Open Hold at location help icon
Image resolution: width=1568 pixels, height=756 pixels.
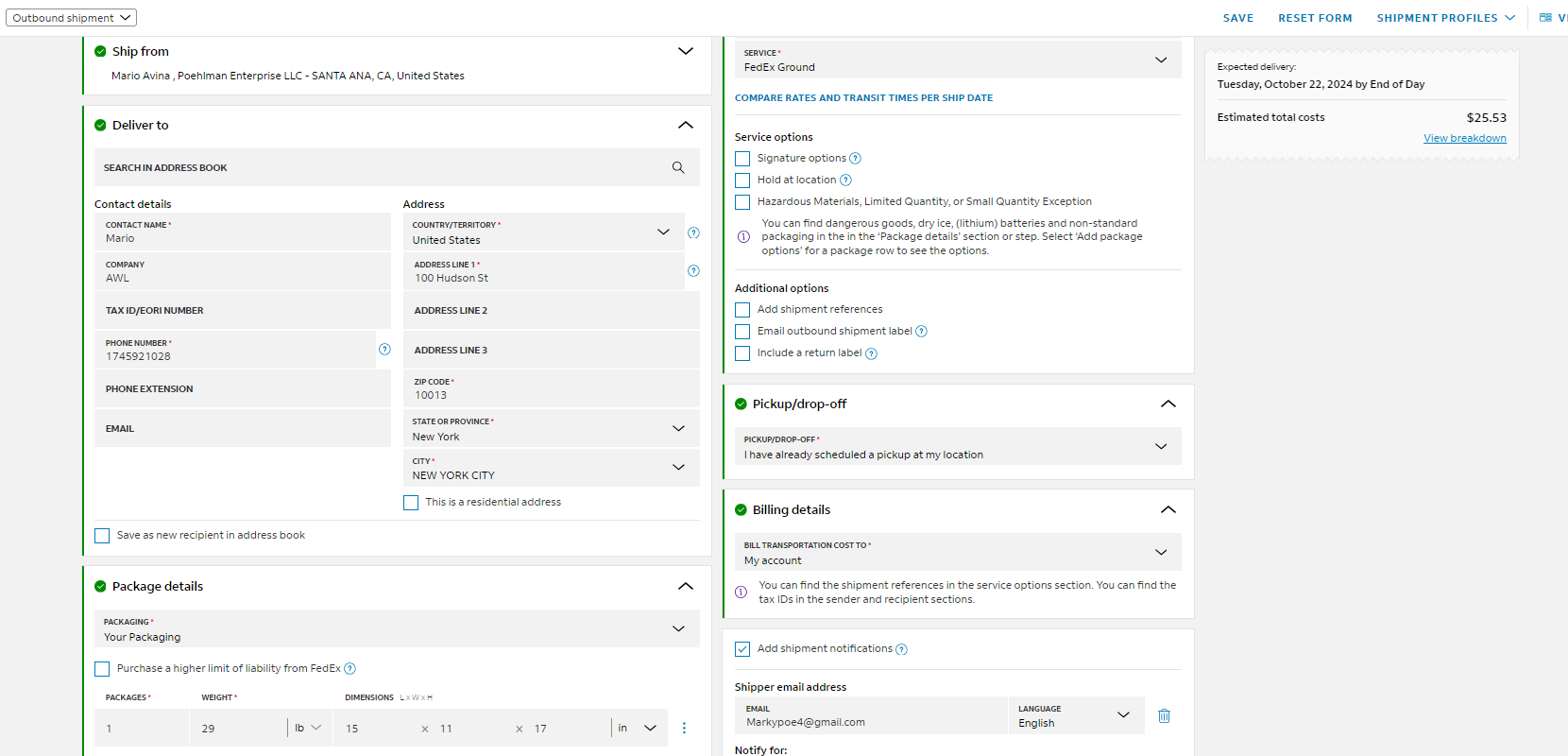click(x=845, y=180)
